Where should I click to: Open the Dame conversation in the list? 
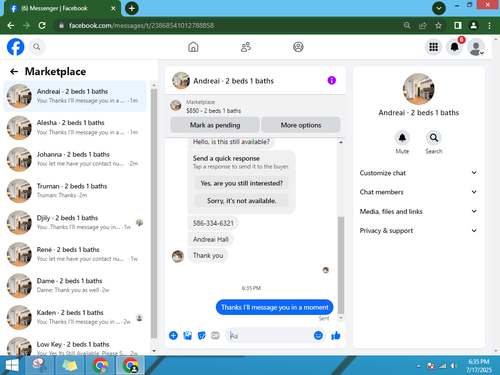pyautogui.click(x=75, y=286)
